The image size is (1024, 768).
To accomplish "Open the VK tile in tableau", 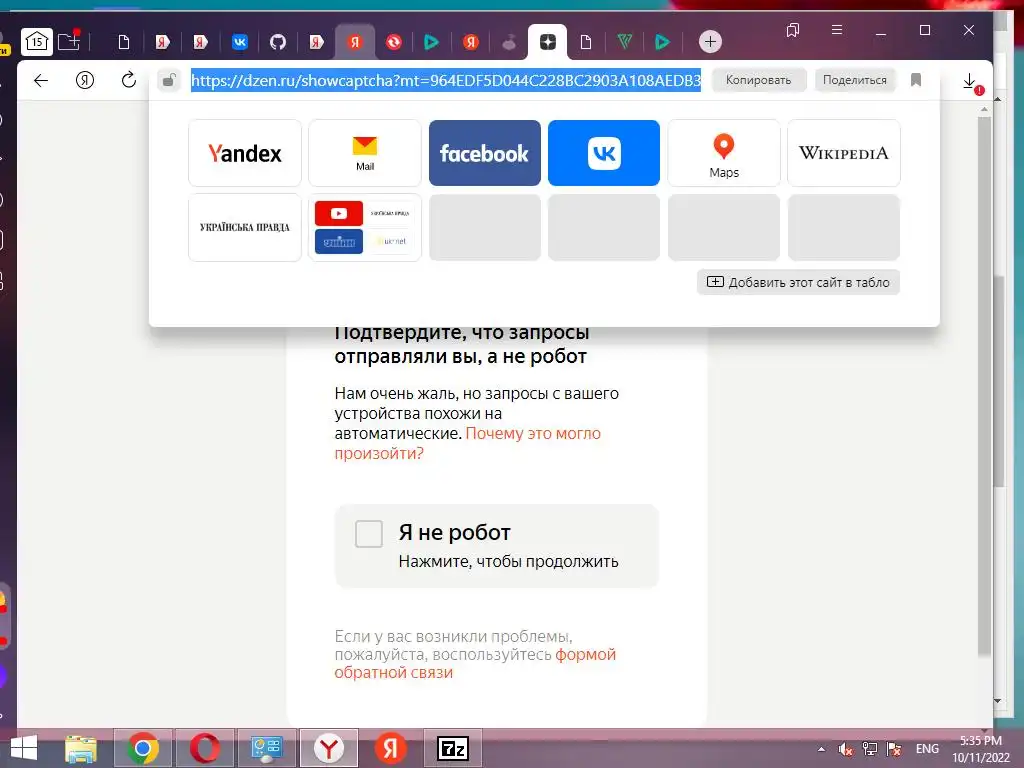I will 604,153.
